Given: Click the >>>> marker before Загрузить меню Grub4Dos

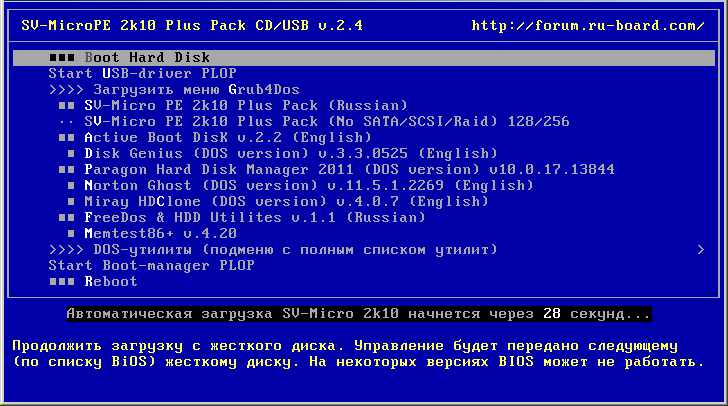Looking at the screenshot, I should tap(66, 89).
